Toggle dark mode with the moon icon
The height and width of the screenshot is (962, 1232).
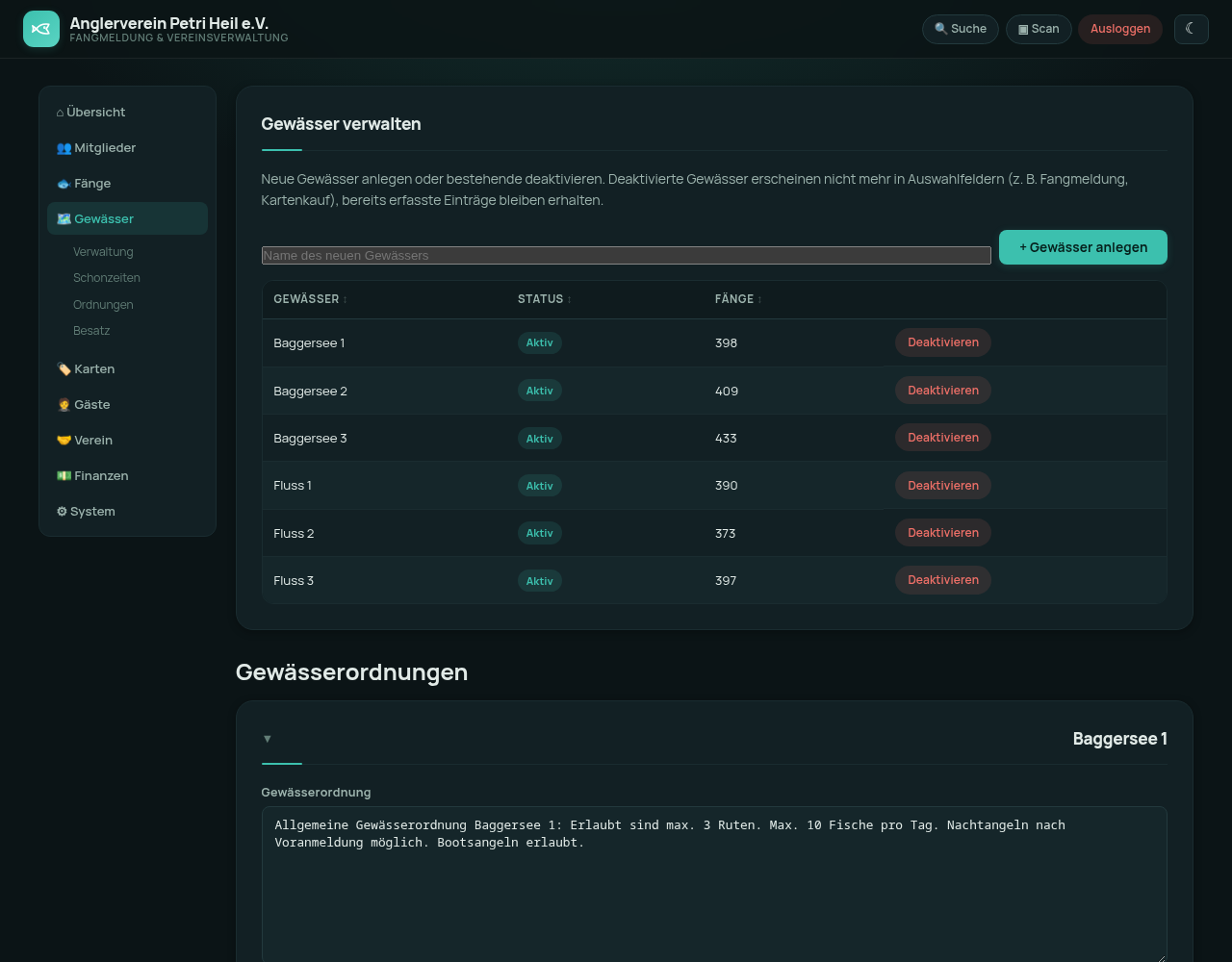click(1191, 29)
